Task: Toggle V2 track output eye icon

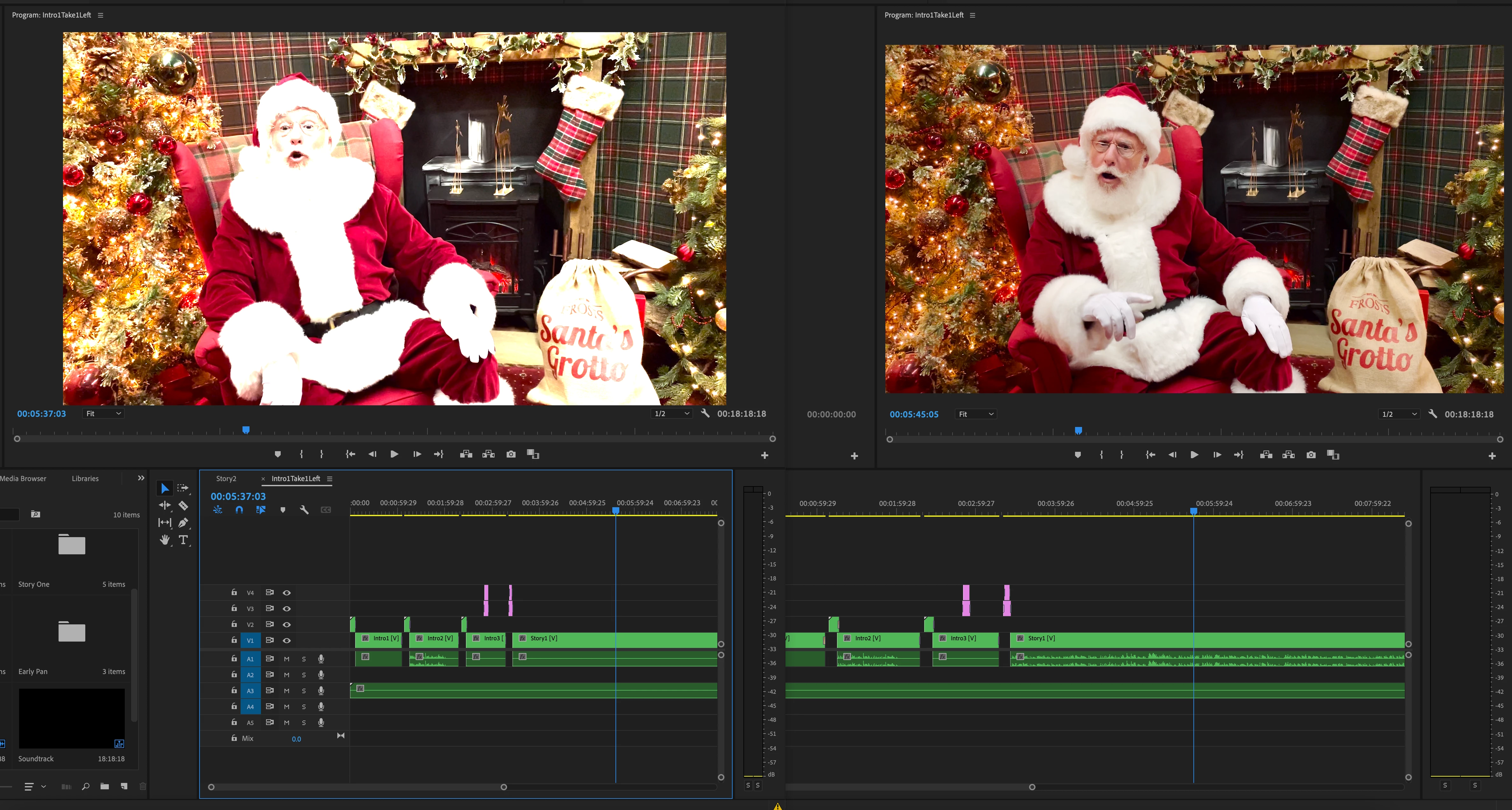Action: click(x=286, y=624)
